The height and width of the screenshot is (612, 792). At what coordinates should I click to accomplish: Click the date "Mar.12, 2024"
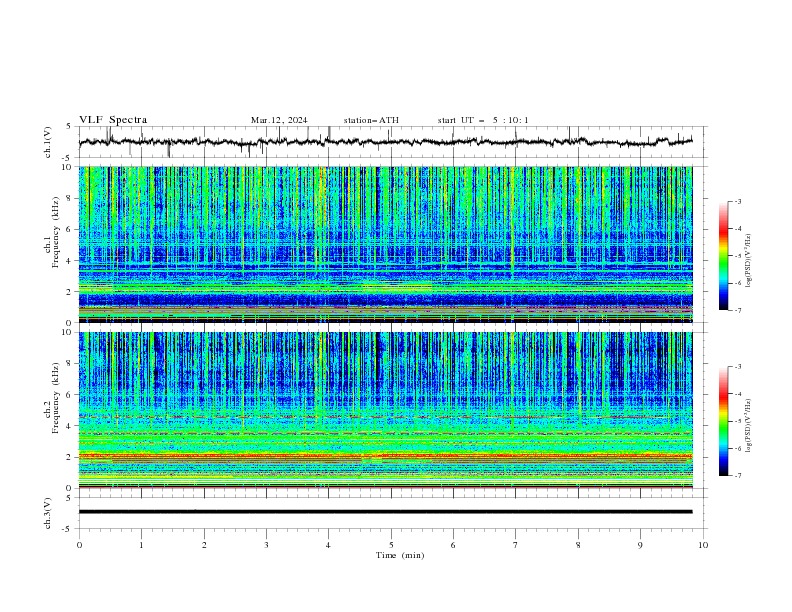pos(279,120)
